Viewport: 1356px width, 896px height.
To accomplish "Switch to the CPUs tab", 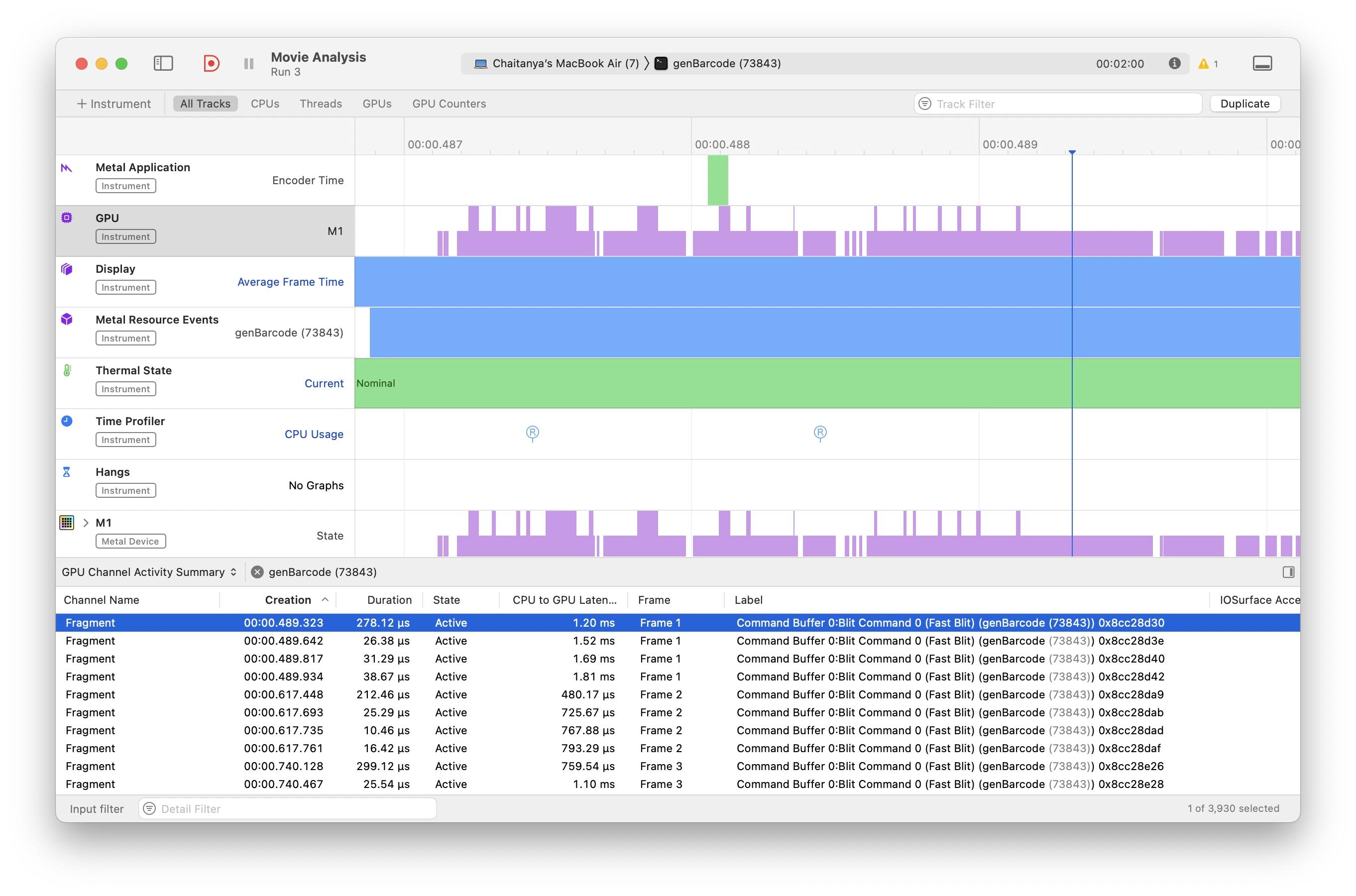I will click(x=265, y=104).
